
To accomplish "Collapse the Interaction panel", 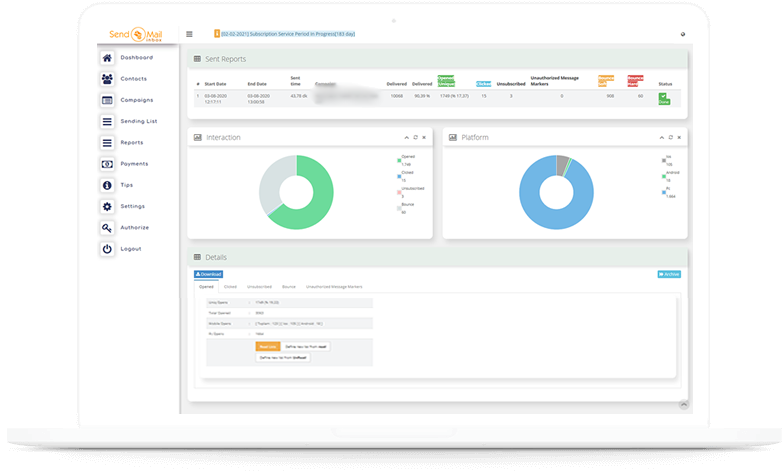I will (x=407, y=137).
